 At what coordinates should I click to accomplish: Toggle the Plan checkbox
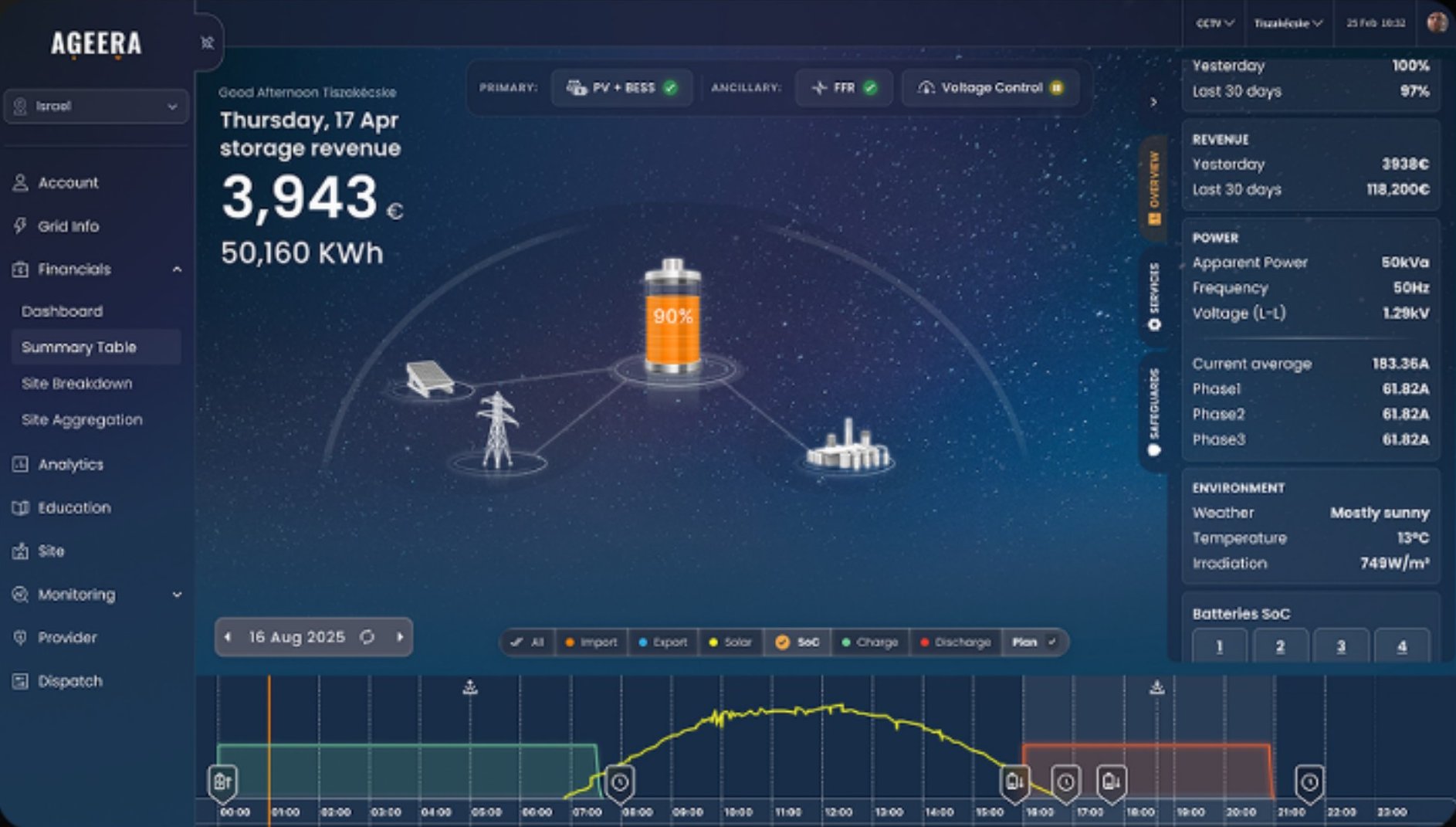pyautogui.click(x=1051, y=642)
